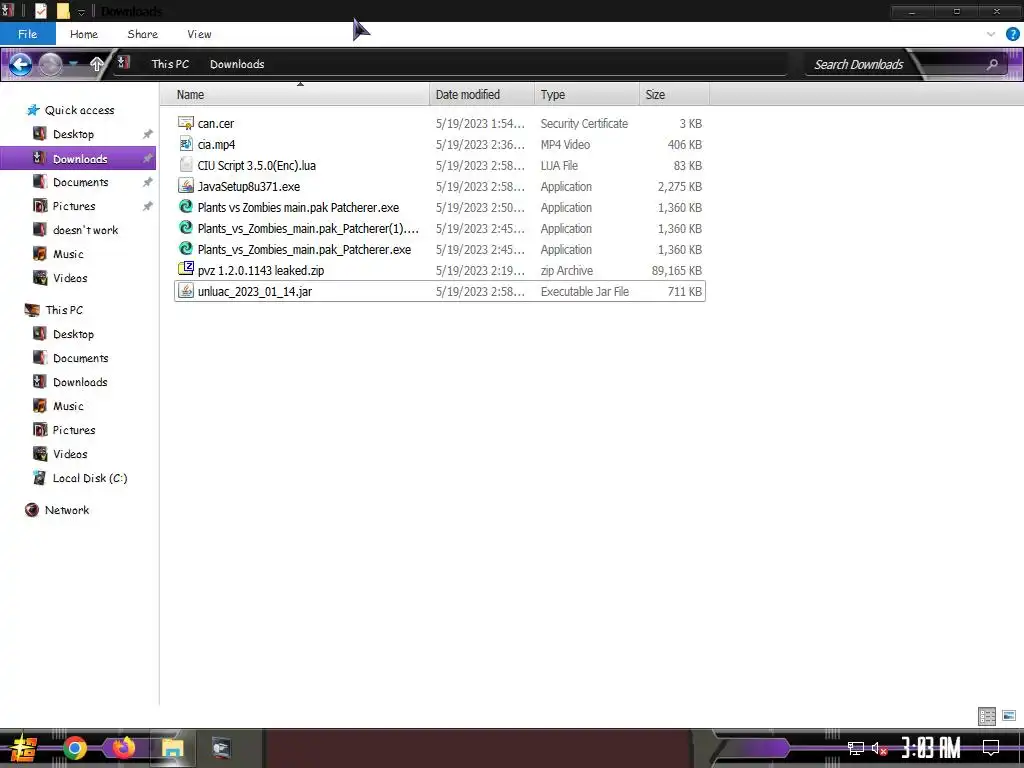Image resolution: width=1024 pixels, height=768 pixels.
Task: Open the File ribbon tab
Action: (x=27, y=34)
